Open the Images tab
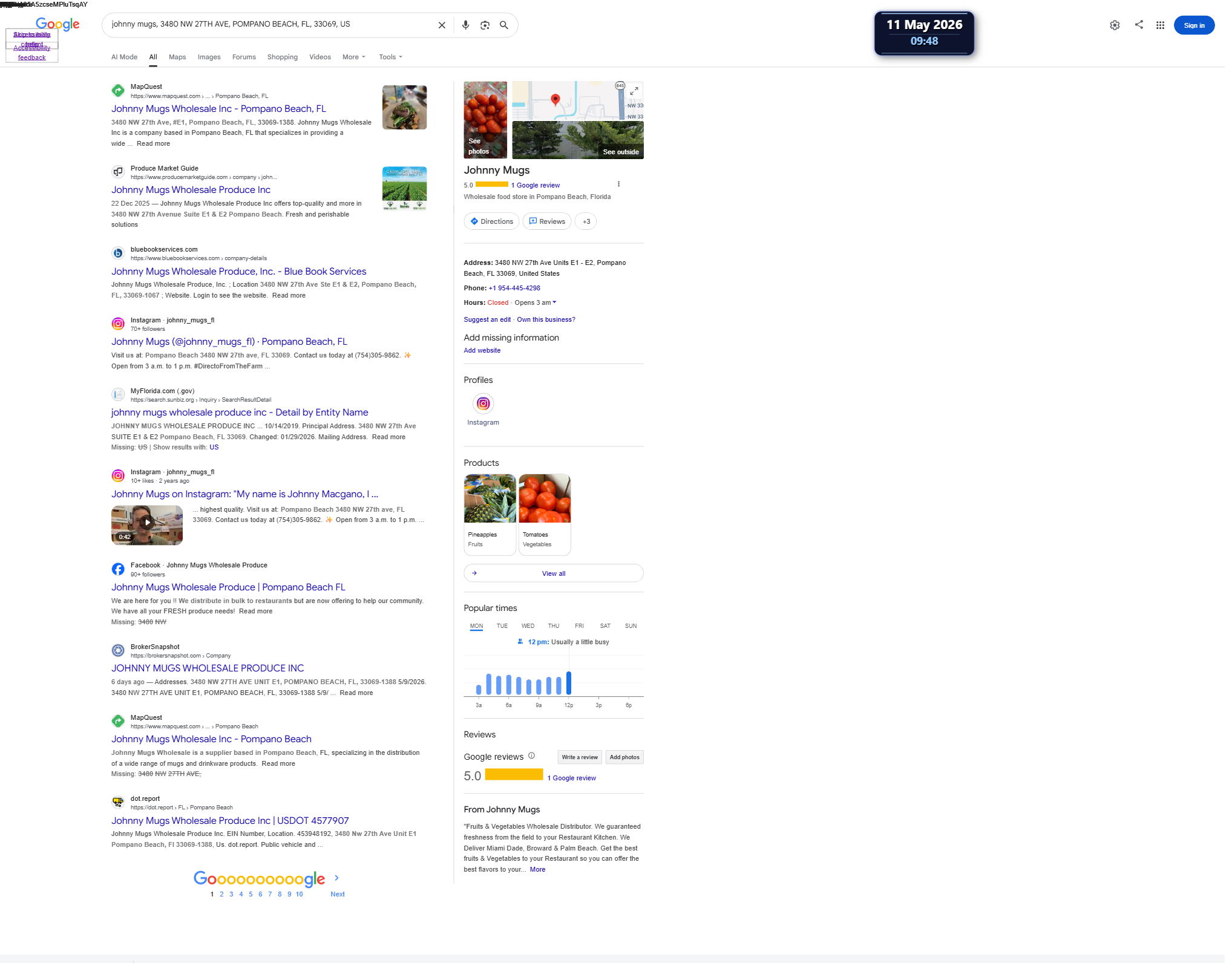 [209, 57]
